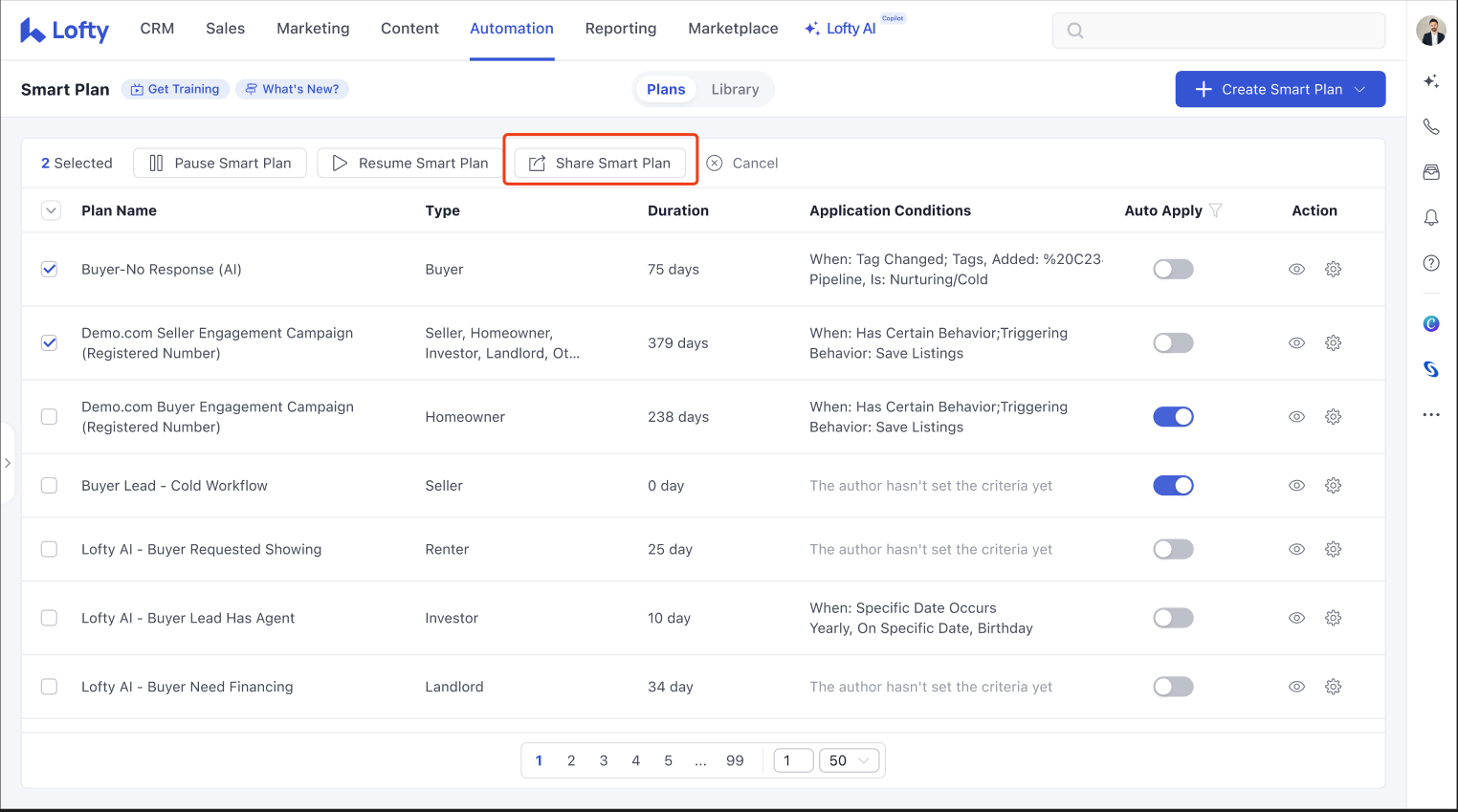Image resolution: width=1458 pixels, height=812 pixels.
Task: Preview Demo.com Buyer Engagement Campaign via eye icon
Action: tap(1296, 417)
